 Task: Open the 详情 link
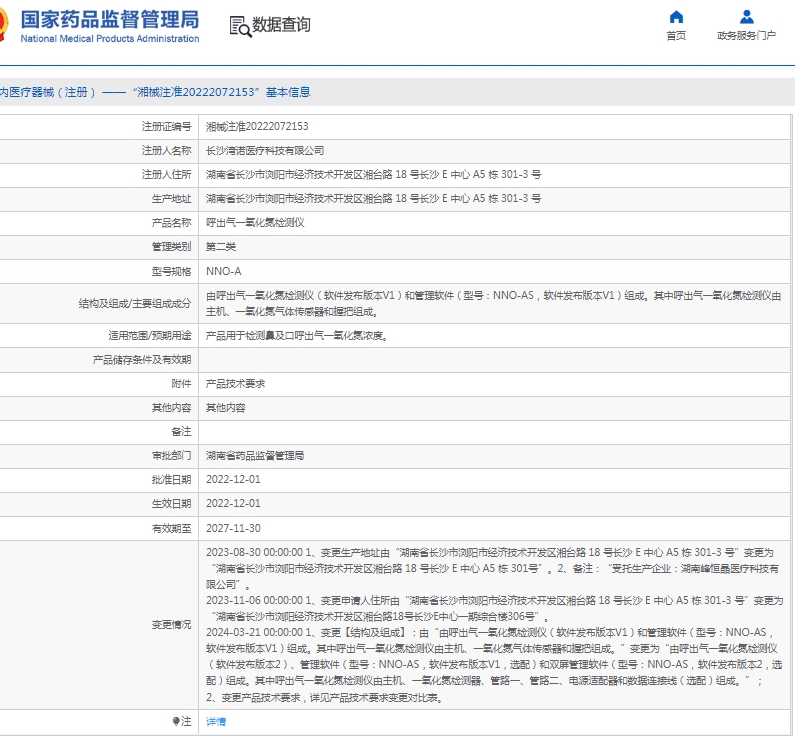(x=216, y=721)
